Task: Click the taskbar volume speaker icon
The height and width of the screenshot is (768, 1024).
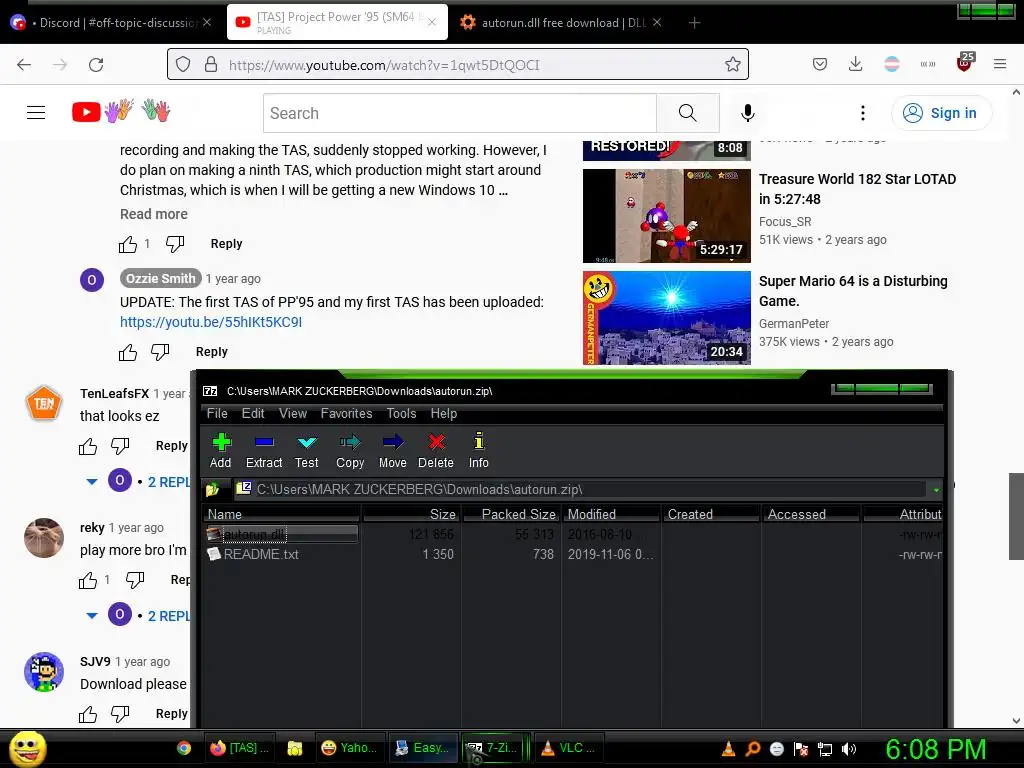Action: [848, 749]
